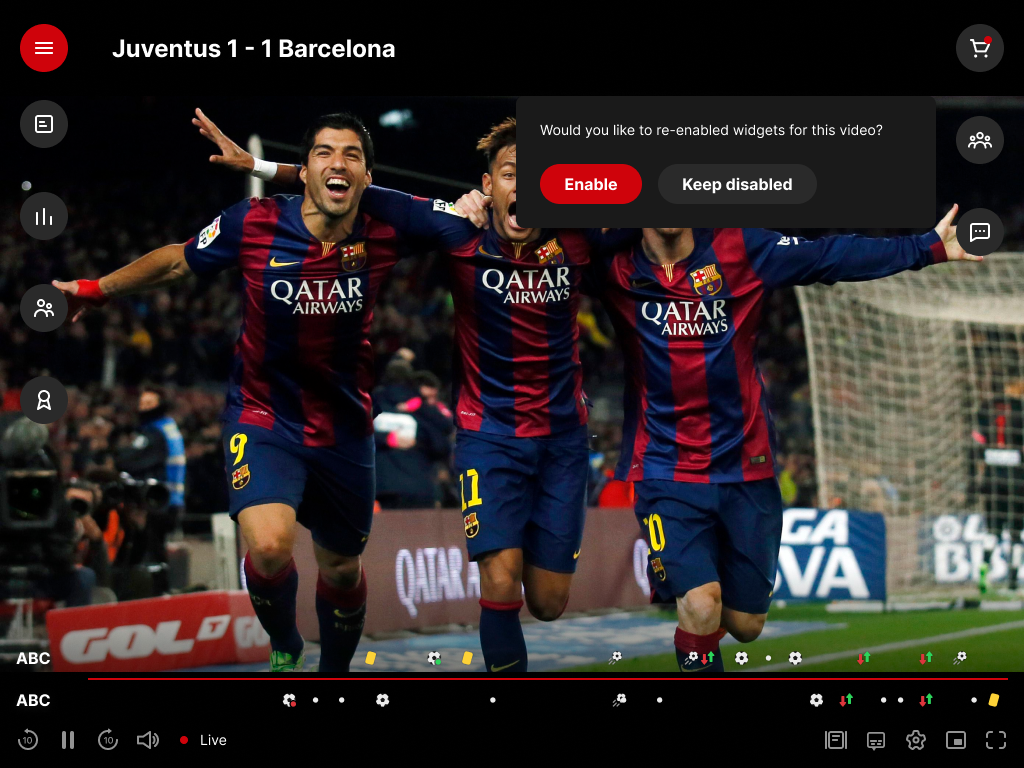The height and width of the screenshot is (768, 1024).
Task: Open the chapters panel icon in bottom bar
Action: tap(836, 740)
